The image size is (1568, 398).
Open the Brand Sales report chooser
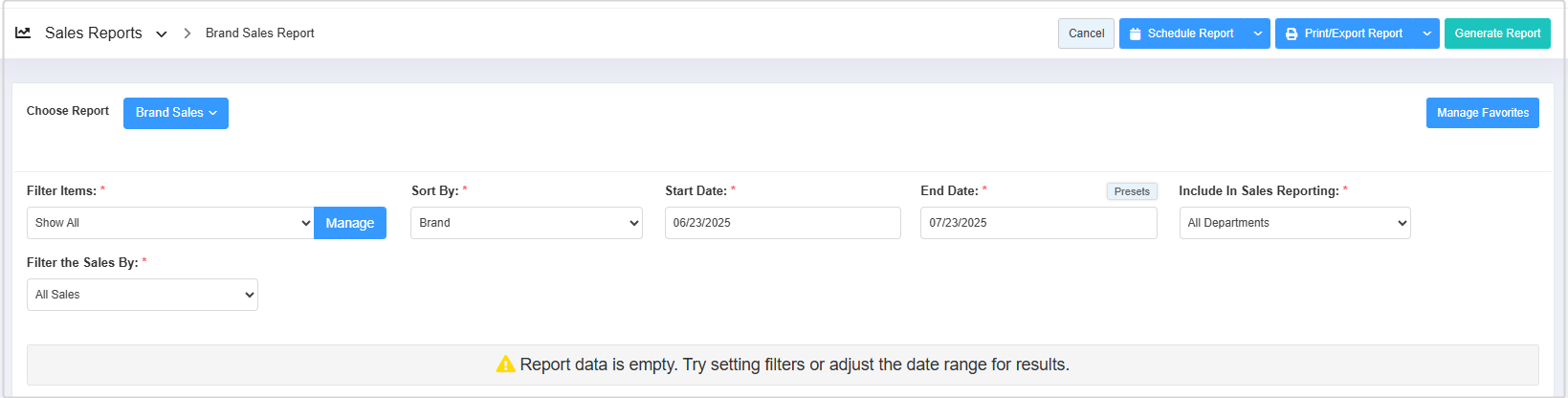point(176,113)
